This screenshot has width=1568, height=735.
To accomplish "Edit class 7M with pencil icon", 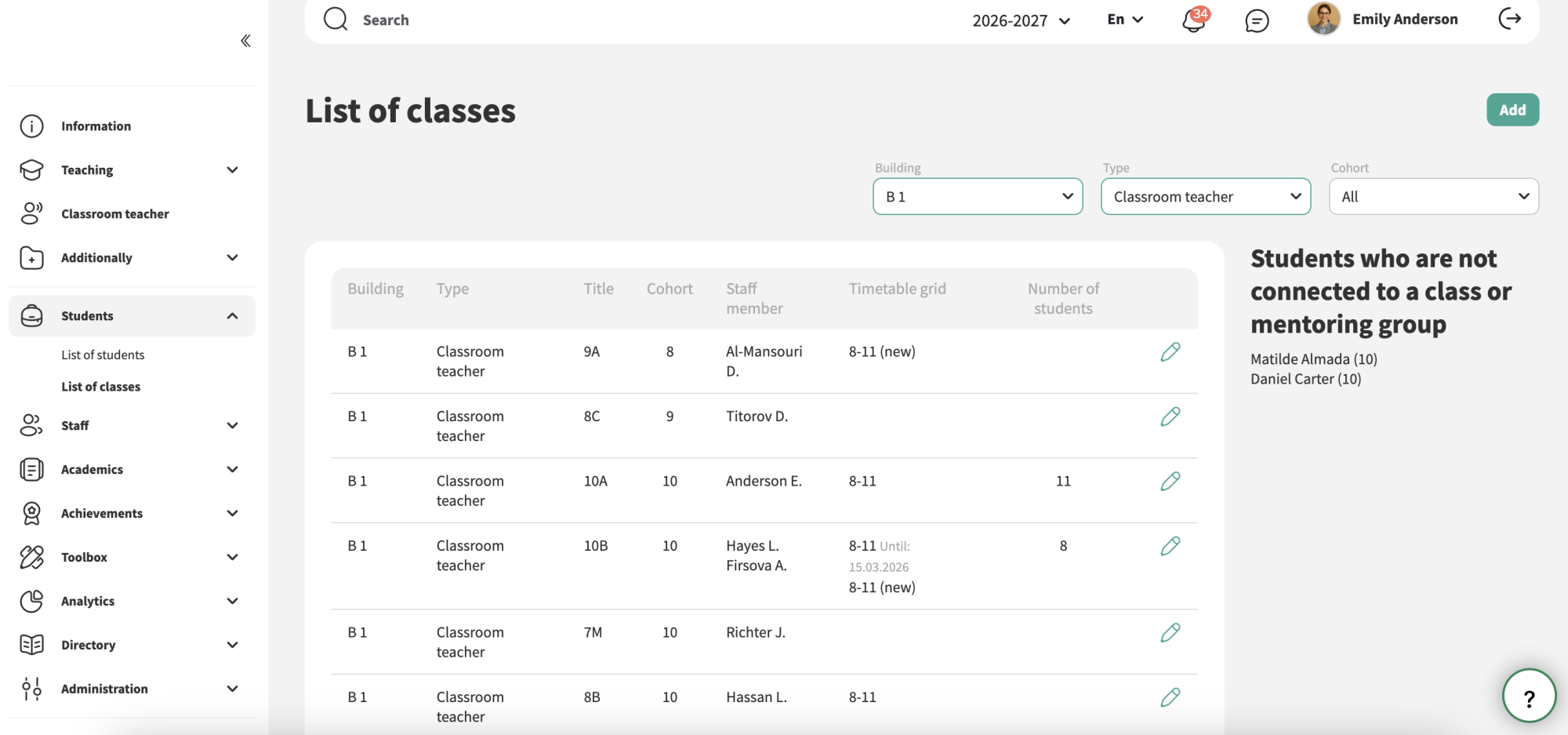I will click(1171, 633).
